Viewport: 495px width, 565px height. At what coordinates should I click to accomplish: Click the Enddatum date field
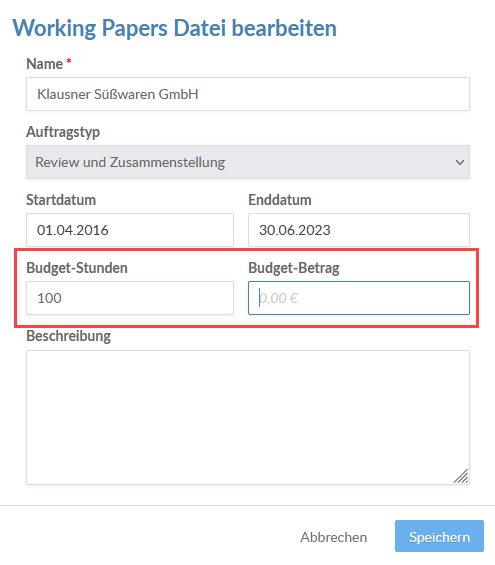point(359,230)
